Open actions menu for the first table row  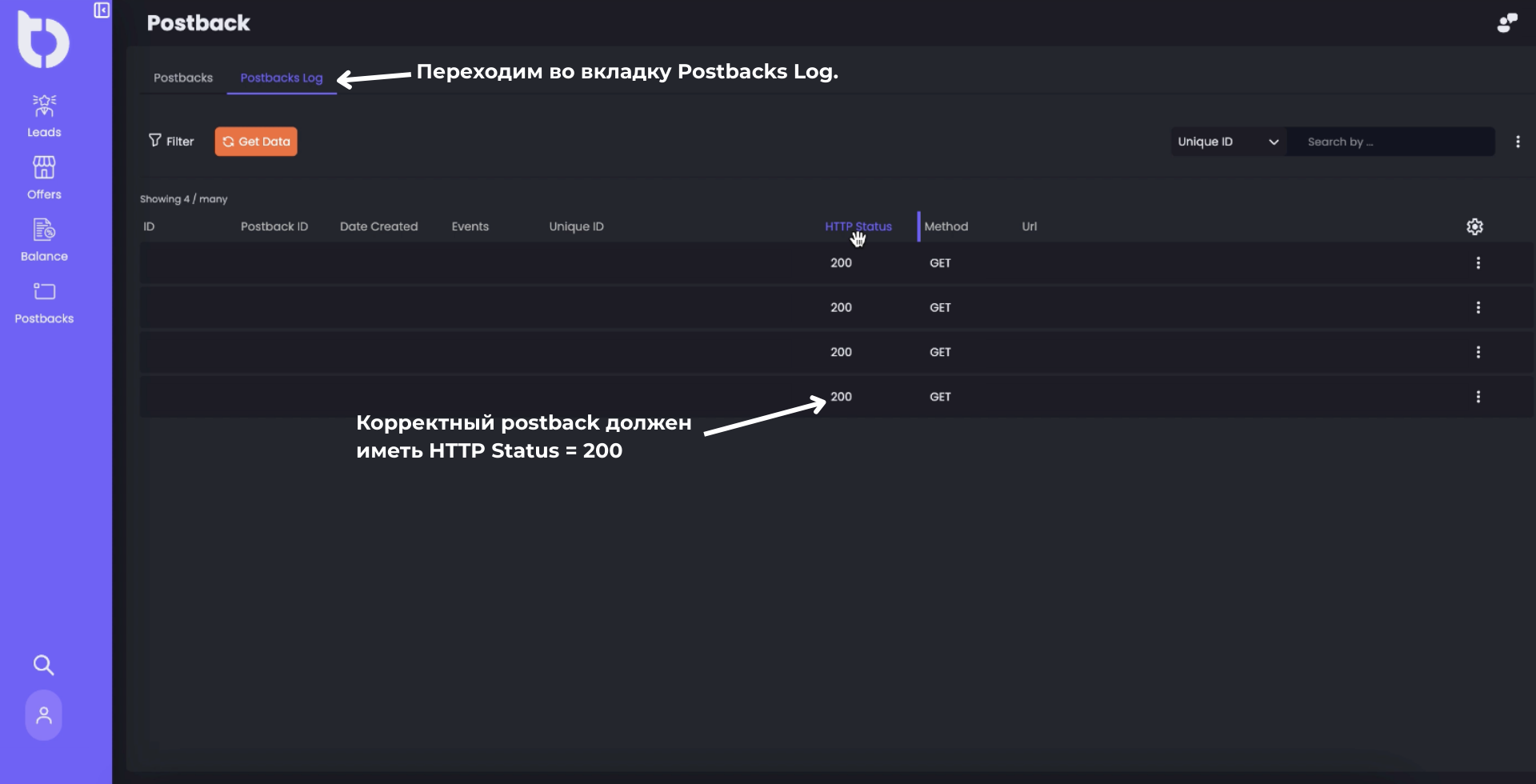click(x=1478, y=262)
